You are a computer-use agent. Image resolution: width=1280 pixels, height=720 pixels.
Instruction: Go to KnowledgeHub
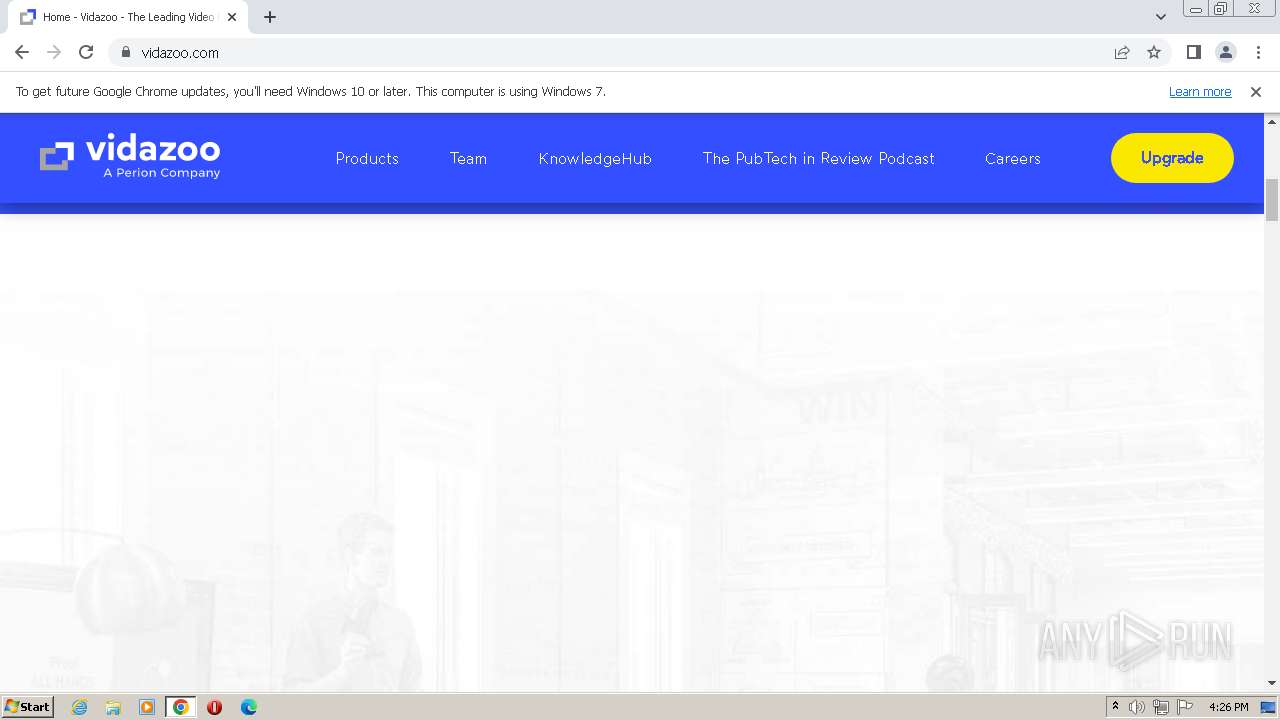point(595,158)
